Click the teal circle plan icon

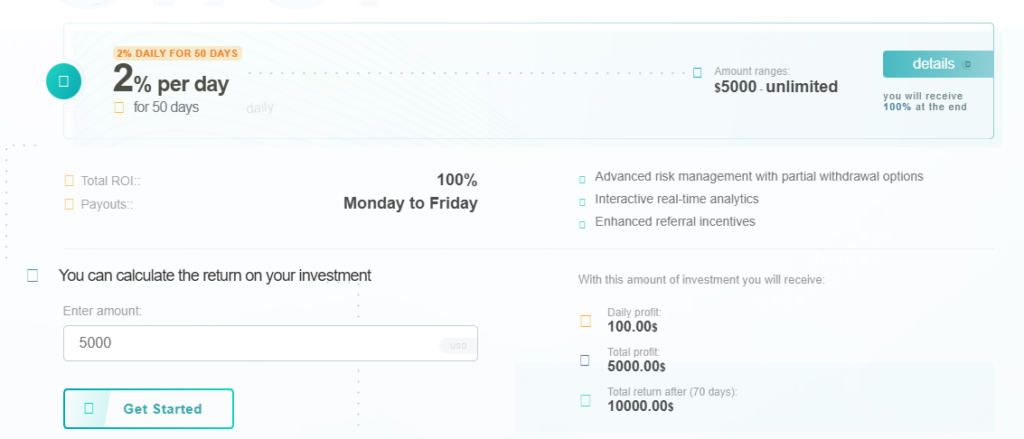(x=63, y=81)
